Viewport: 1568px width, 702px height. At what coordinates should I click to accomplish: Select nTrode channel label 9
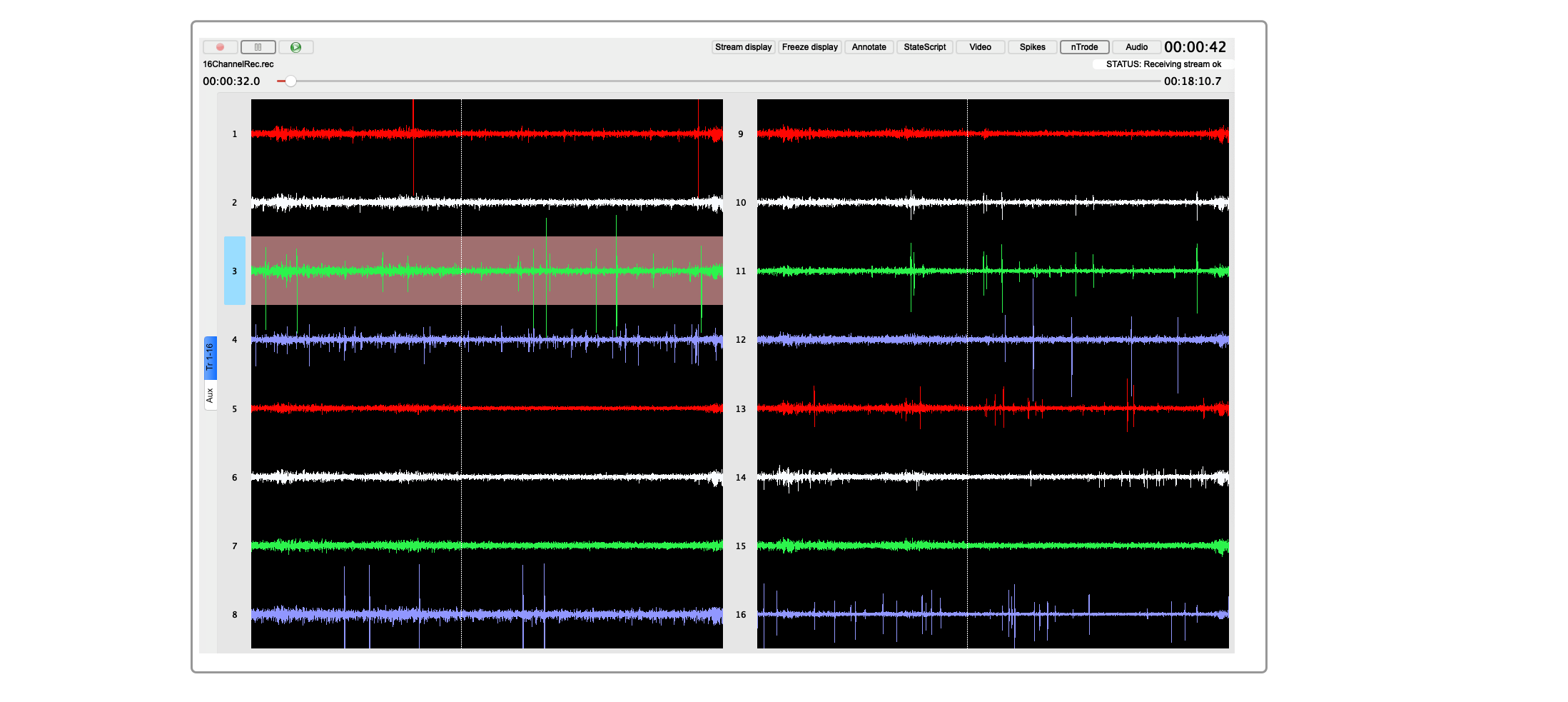(x=741, y=134)
